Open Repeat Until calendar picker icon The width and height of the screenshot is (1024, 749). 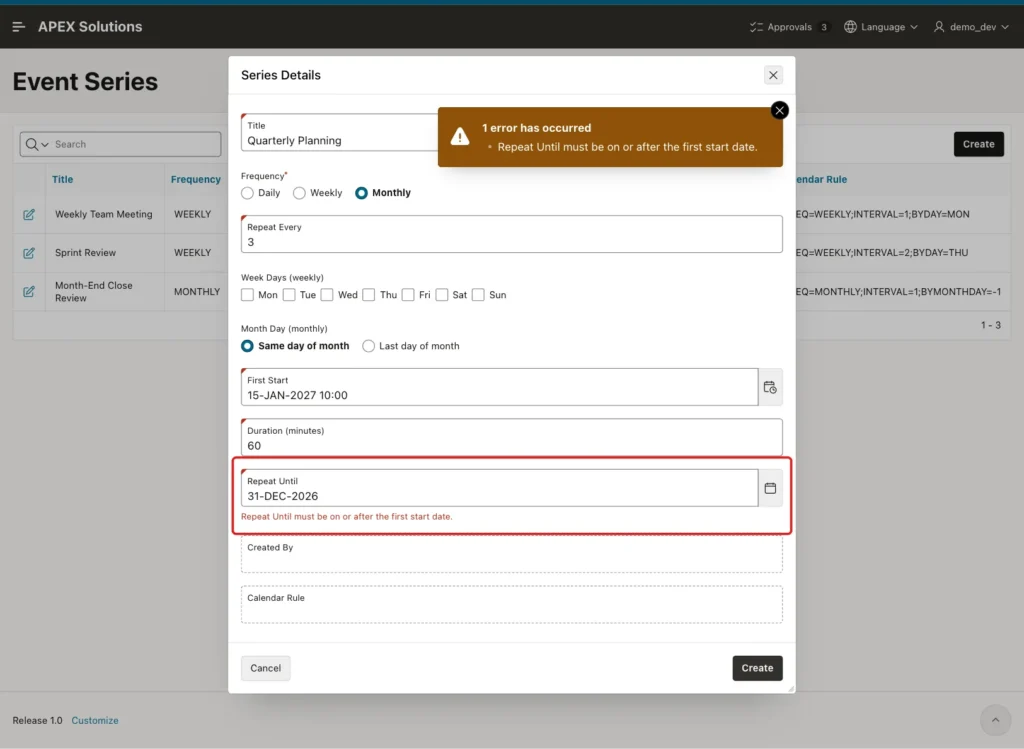pyautogui.click(x=771, y=488)
